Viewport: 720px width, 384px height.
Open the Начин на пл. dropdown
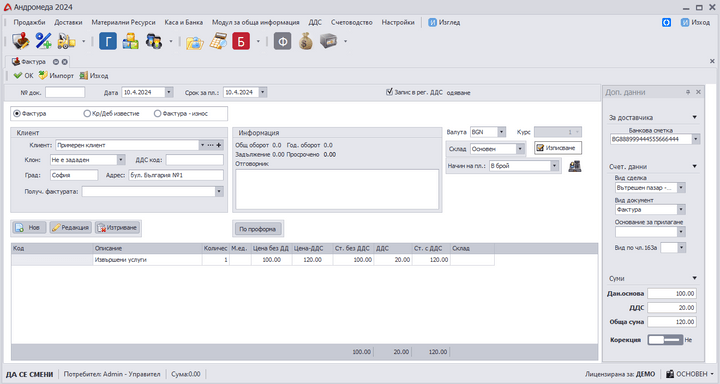(x=554, y=166)
